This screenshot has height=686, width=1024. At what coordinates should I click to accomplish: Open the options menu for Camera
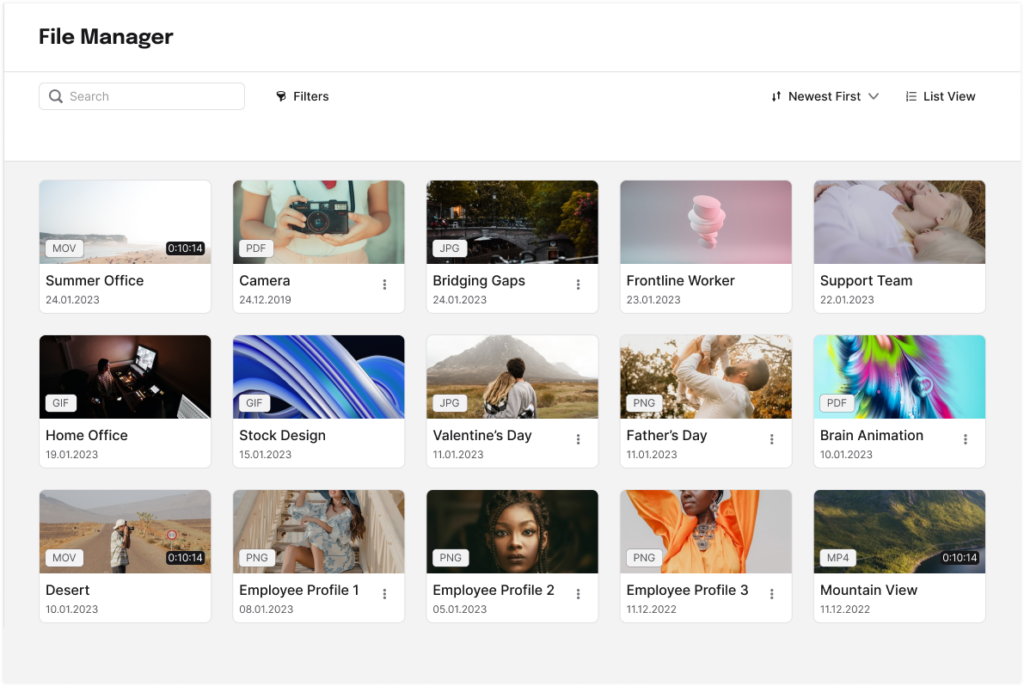click(384, 285)
